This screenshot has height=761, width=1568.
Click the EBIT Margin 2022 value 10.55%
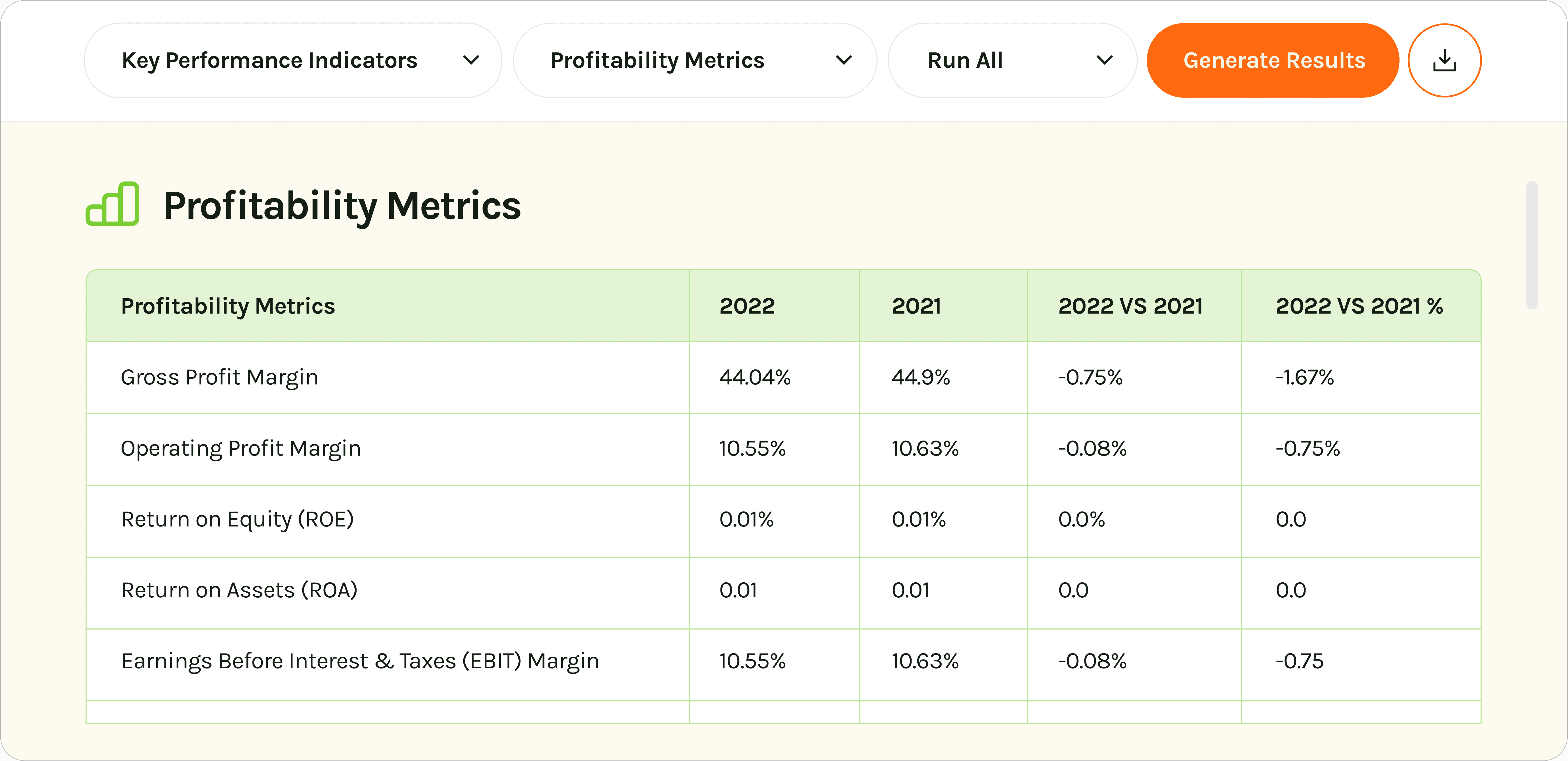point(752,661)
